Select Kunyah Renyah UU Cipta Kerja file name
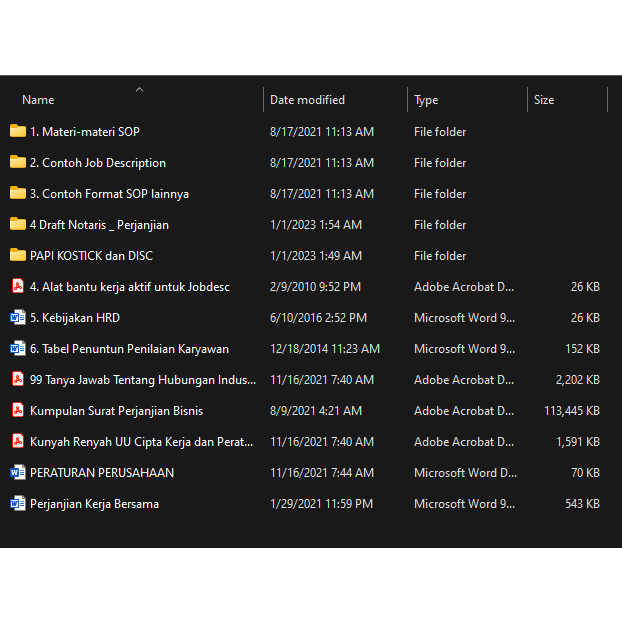The height and width of the screenshot is (622, 622). 141,441
